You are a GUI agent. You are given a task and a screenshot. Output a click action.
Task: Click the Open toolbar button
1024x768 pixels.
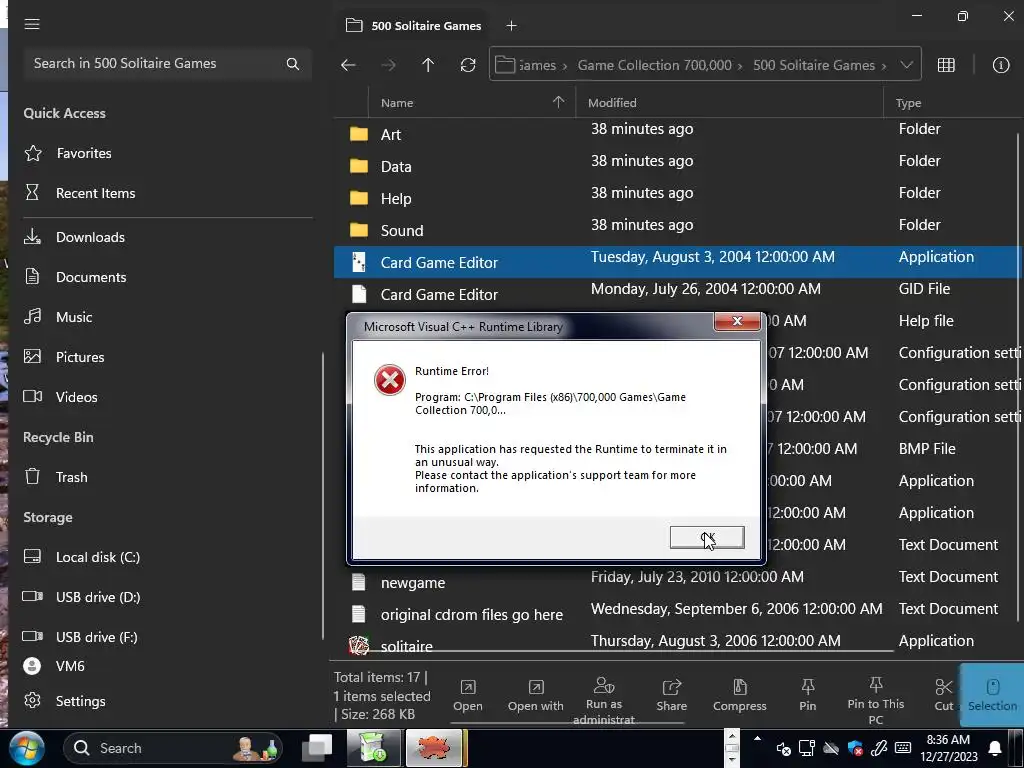point(468,696)
